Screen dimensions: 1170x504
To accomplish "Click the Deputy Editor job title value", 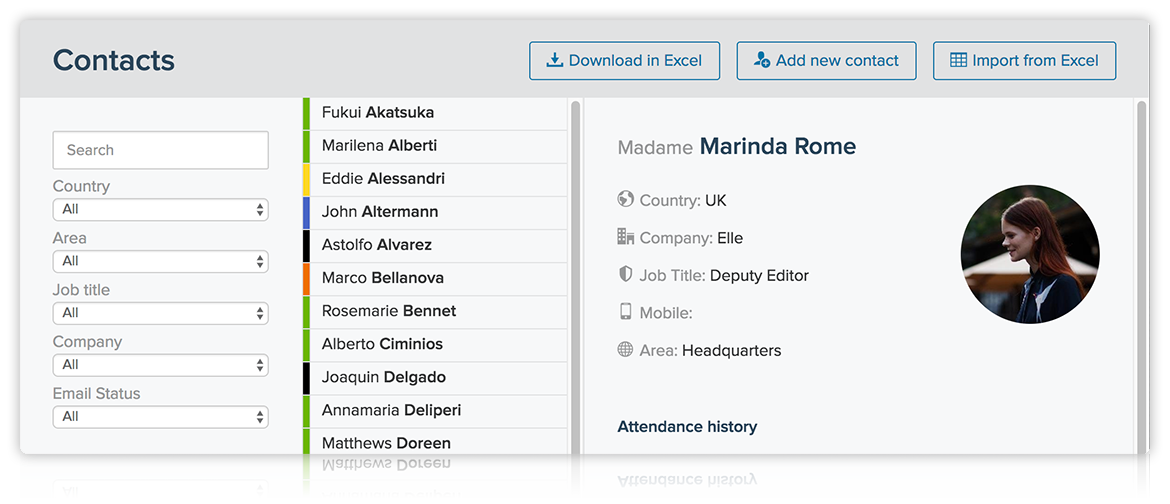I will tap(760, 276).
